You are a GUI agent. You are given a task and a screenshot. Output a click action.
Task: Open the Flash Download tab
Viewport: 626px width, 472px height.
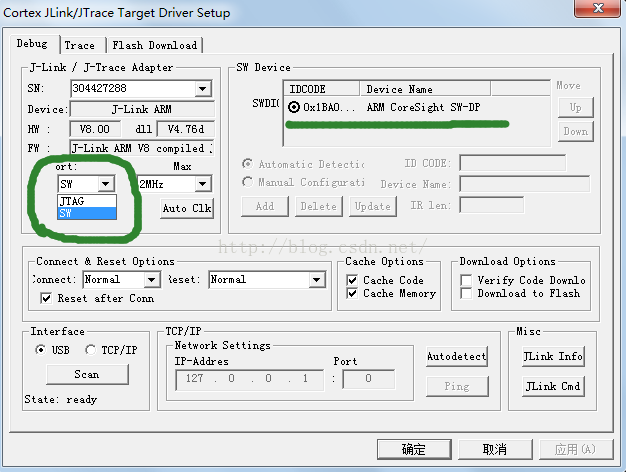(x=155, y=45)
